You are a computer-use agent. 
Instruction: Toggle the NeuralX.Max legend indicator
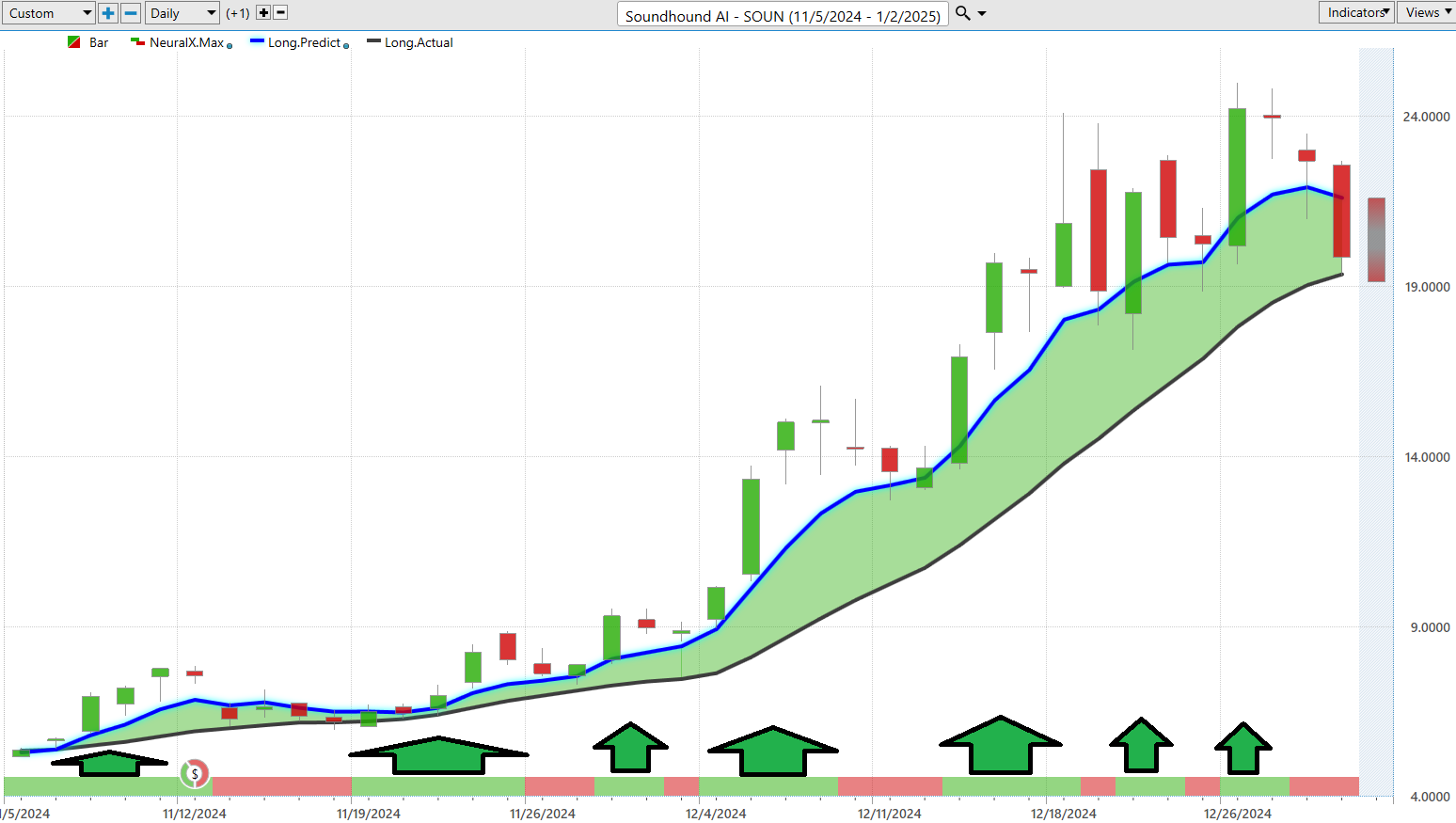pos(179,42)
